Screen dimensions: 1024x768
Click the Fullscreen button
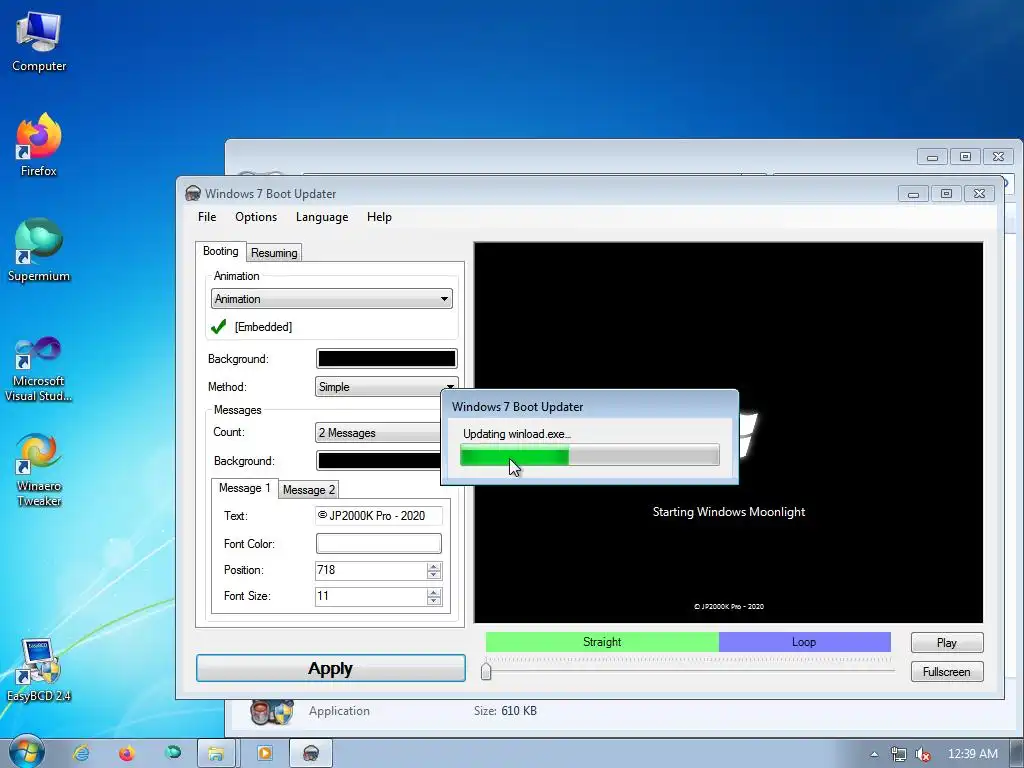click(947, 671)
